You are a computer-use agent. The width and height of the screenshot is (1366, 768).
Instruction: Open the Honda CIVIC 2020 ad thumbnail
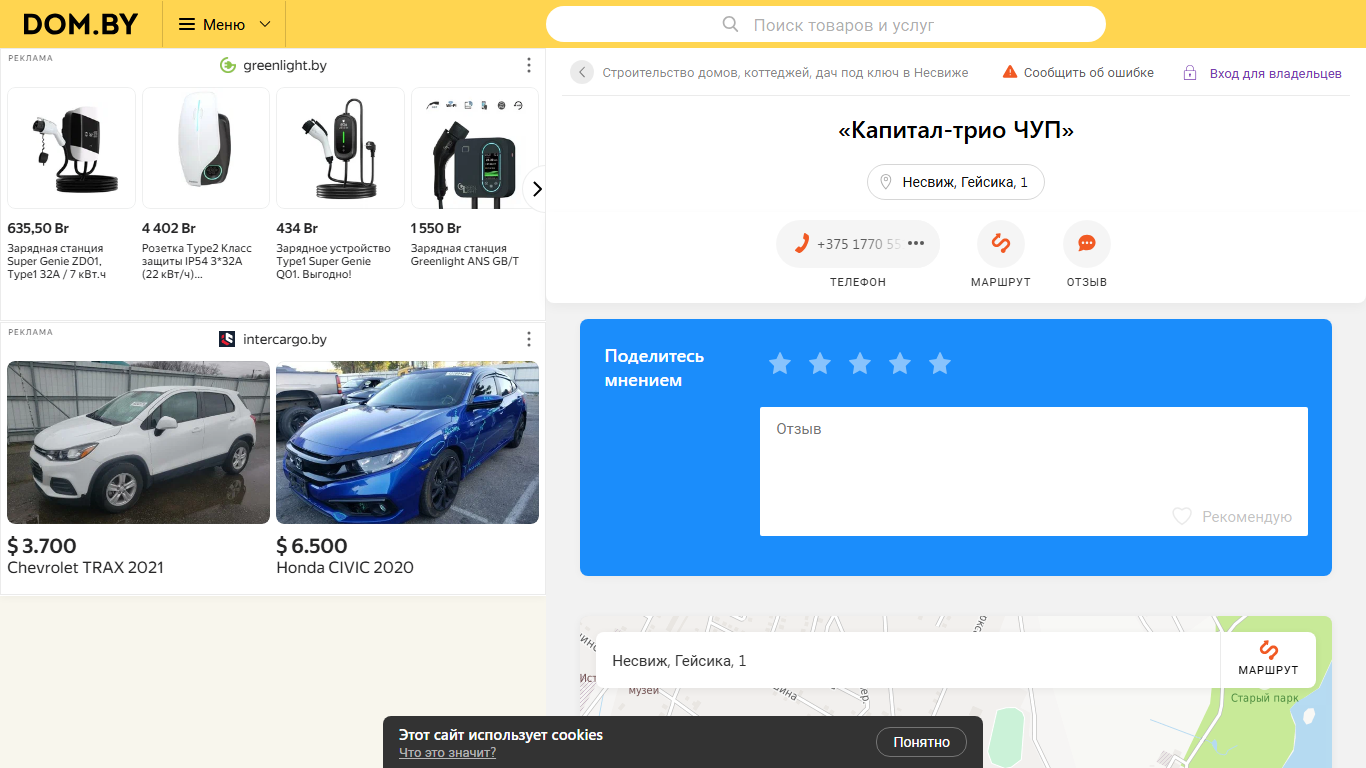[x=407, y=442]
